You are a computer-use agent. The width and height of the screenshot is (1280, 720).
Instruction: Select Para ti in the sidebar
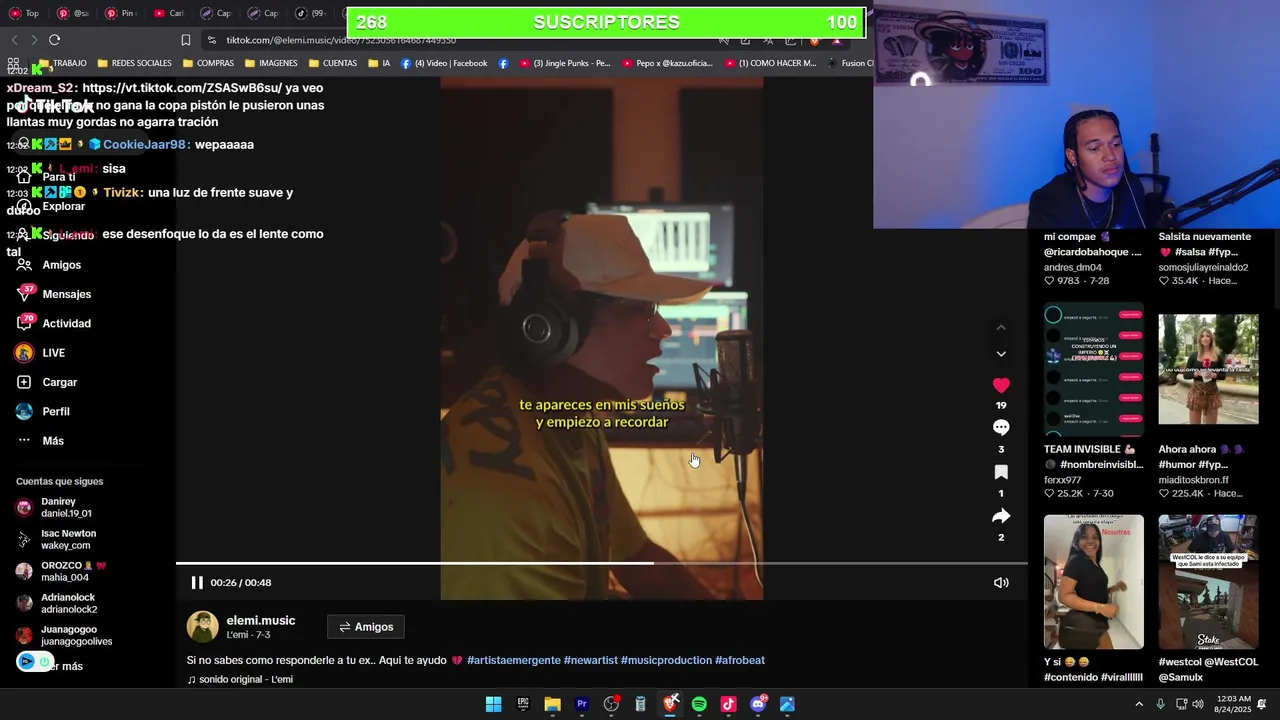[x=58, y=177]
